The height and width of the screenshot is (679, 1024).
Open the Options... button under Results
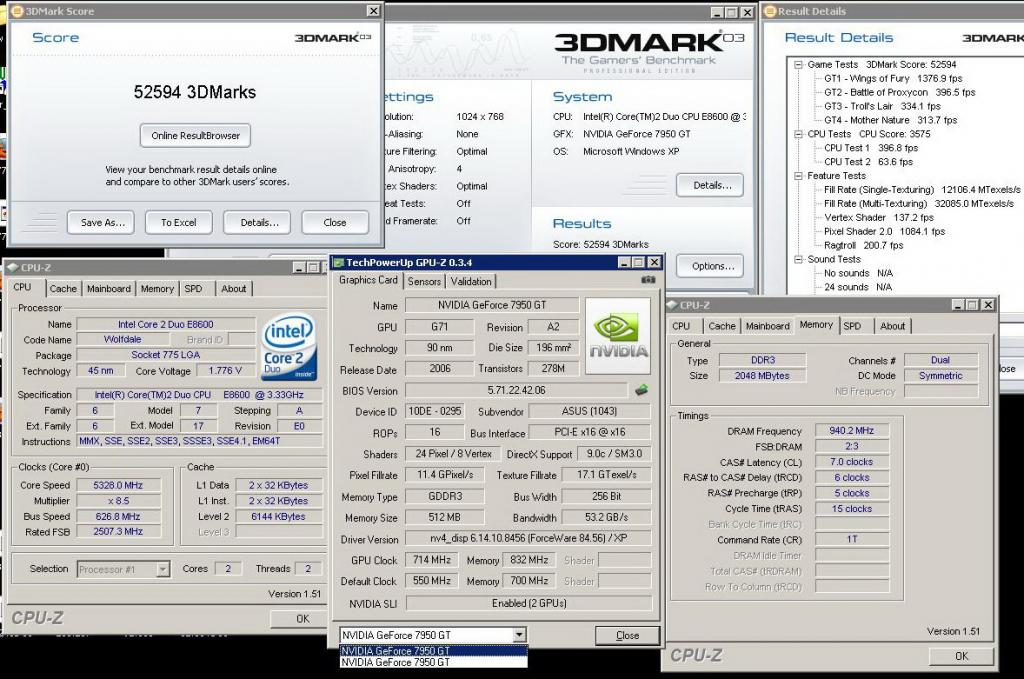click(x=712, y=266)
